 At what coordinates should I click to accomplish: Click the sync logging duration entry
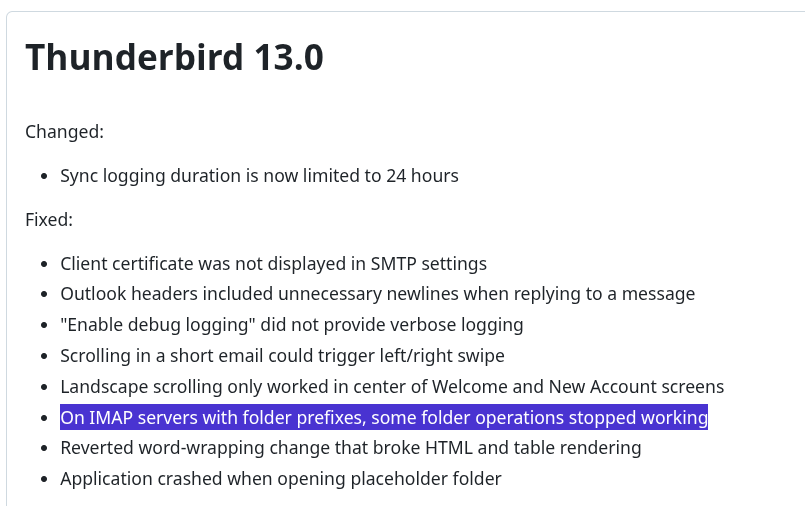(x=259, y=176)
